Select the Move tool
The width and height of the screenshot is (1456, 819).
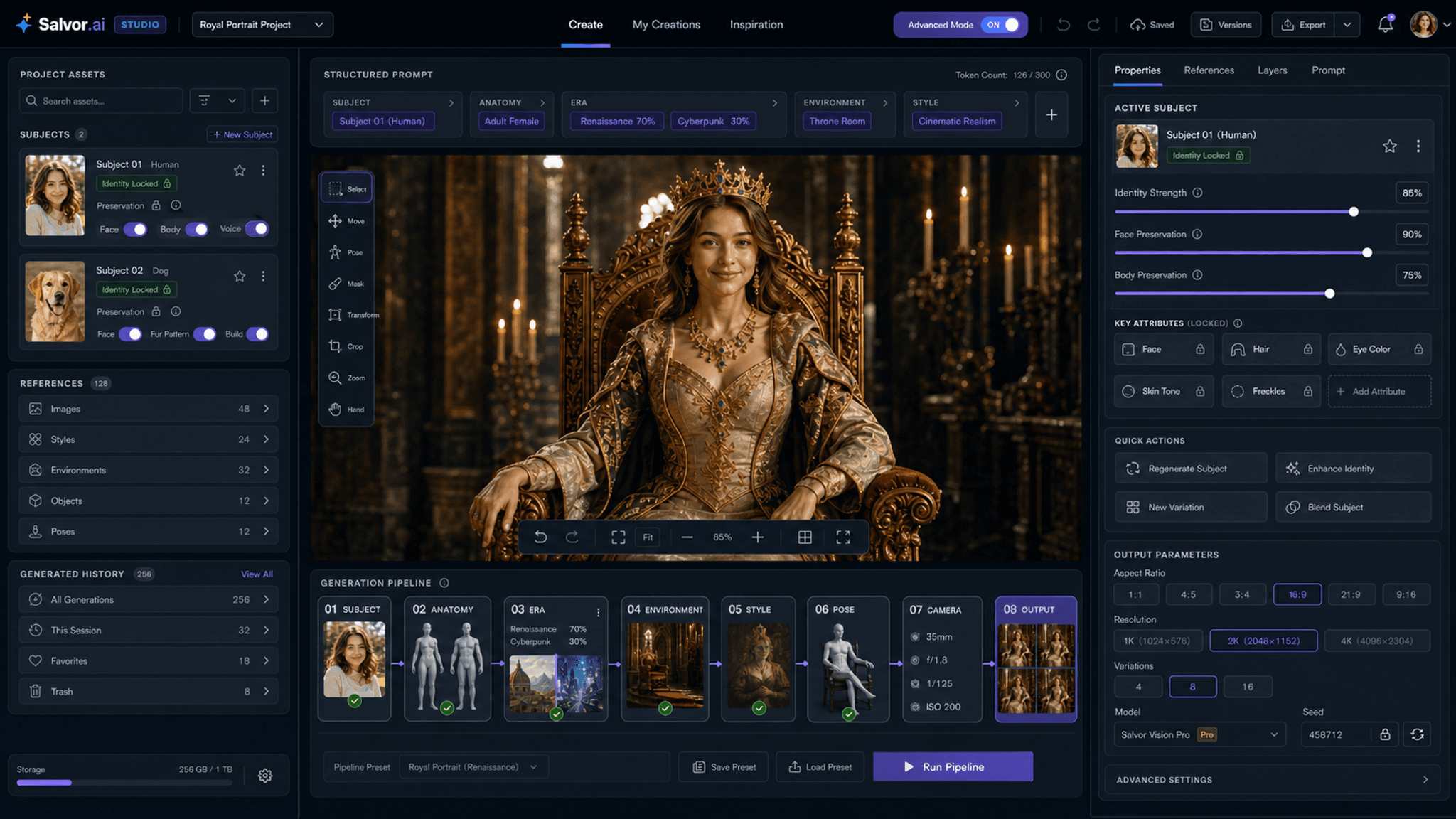tap(346, 221)
